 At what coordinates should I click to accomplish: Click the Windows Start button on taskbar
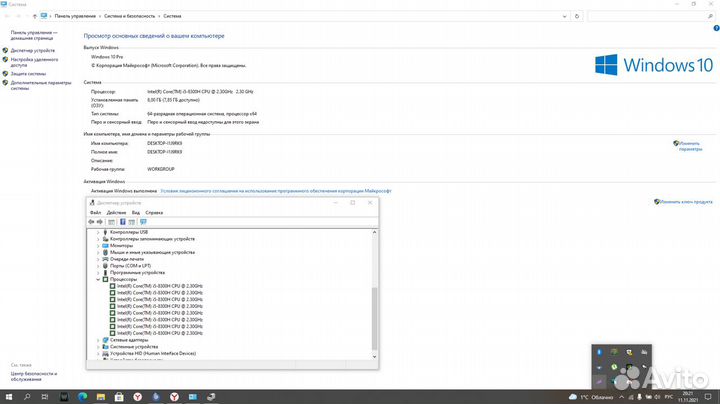pos(9,397)
